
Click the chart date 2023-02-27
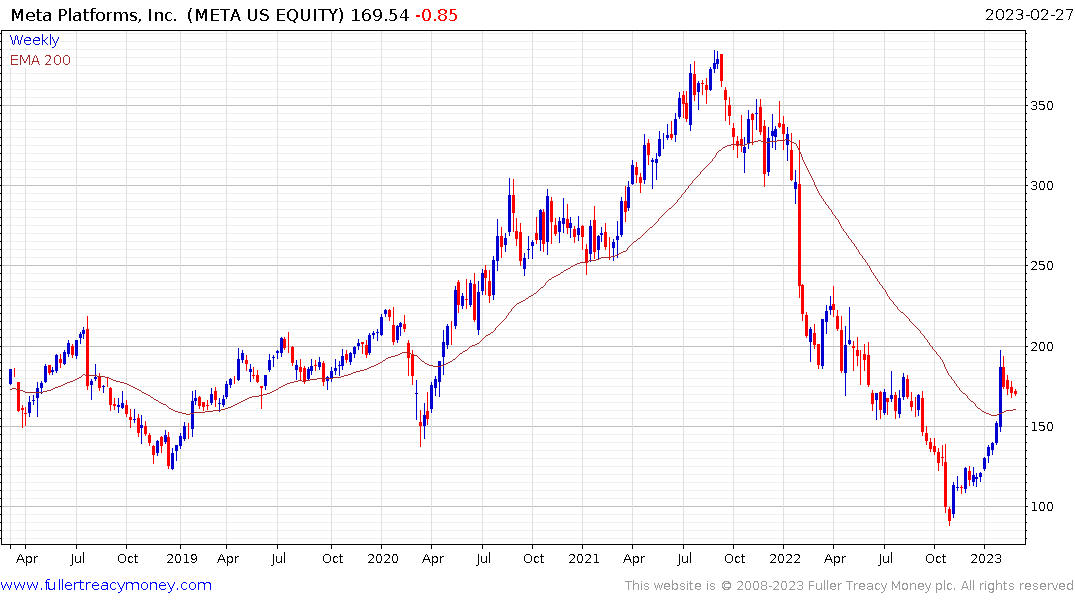[1028, 15]
